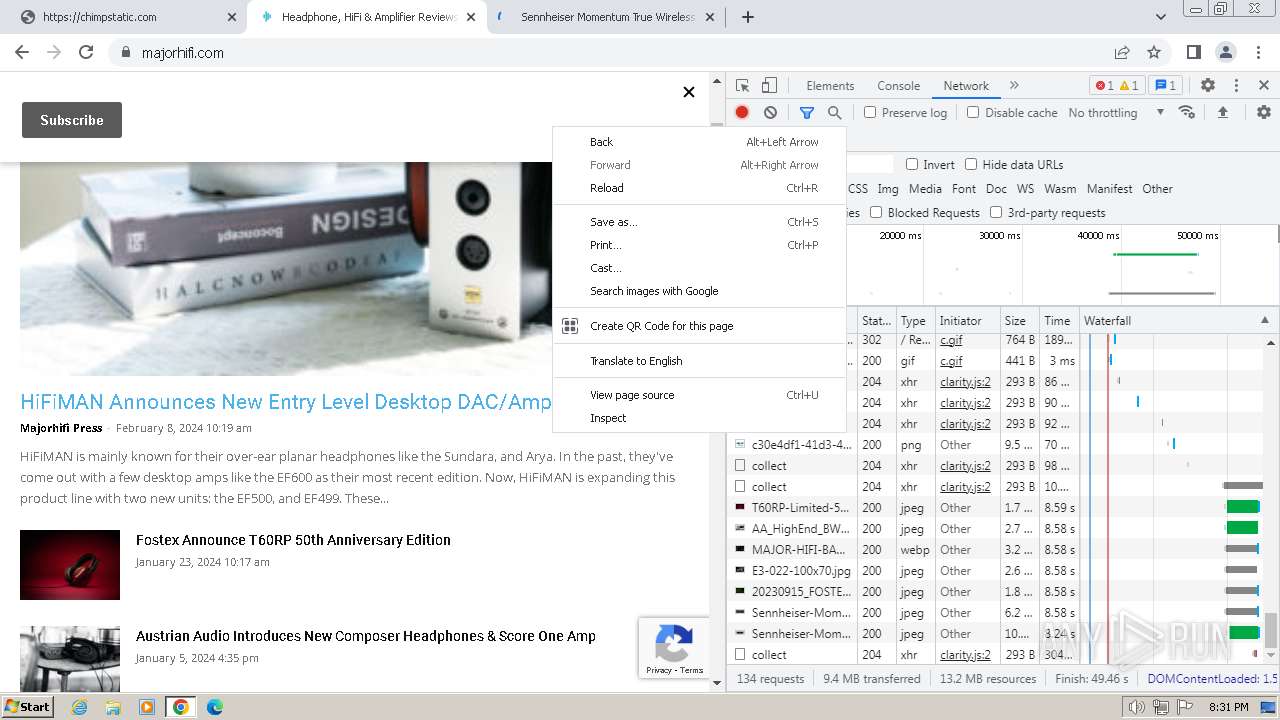Viewport: 1280px width, 720px height.
Task: Open No throttling dropdown
Action: [x=1116, y=113]
